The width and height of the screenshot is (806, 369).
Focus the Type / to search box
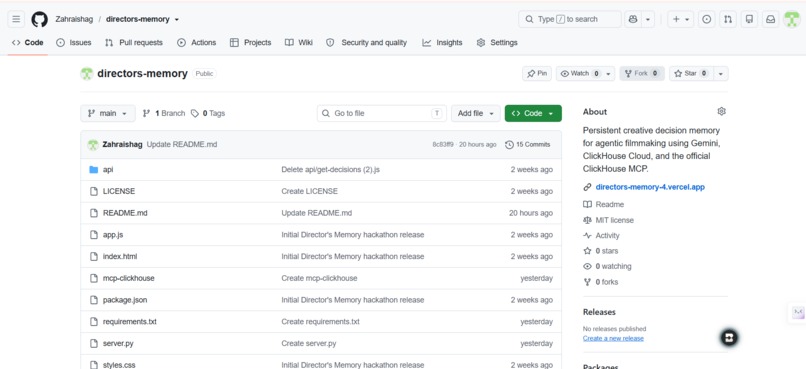pos(570,19)
